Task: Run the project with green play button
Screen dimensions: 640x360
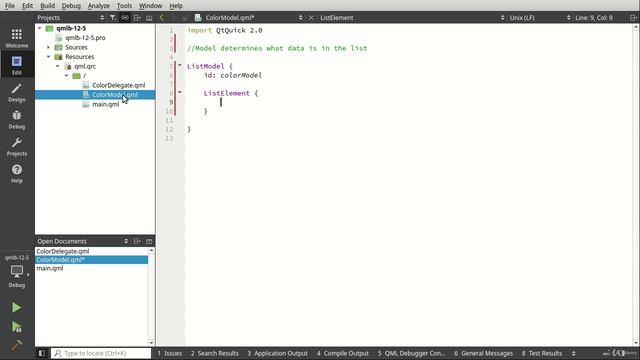Action: pyautogui.click(x=16, y=307)
